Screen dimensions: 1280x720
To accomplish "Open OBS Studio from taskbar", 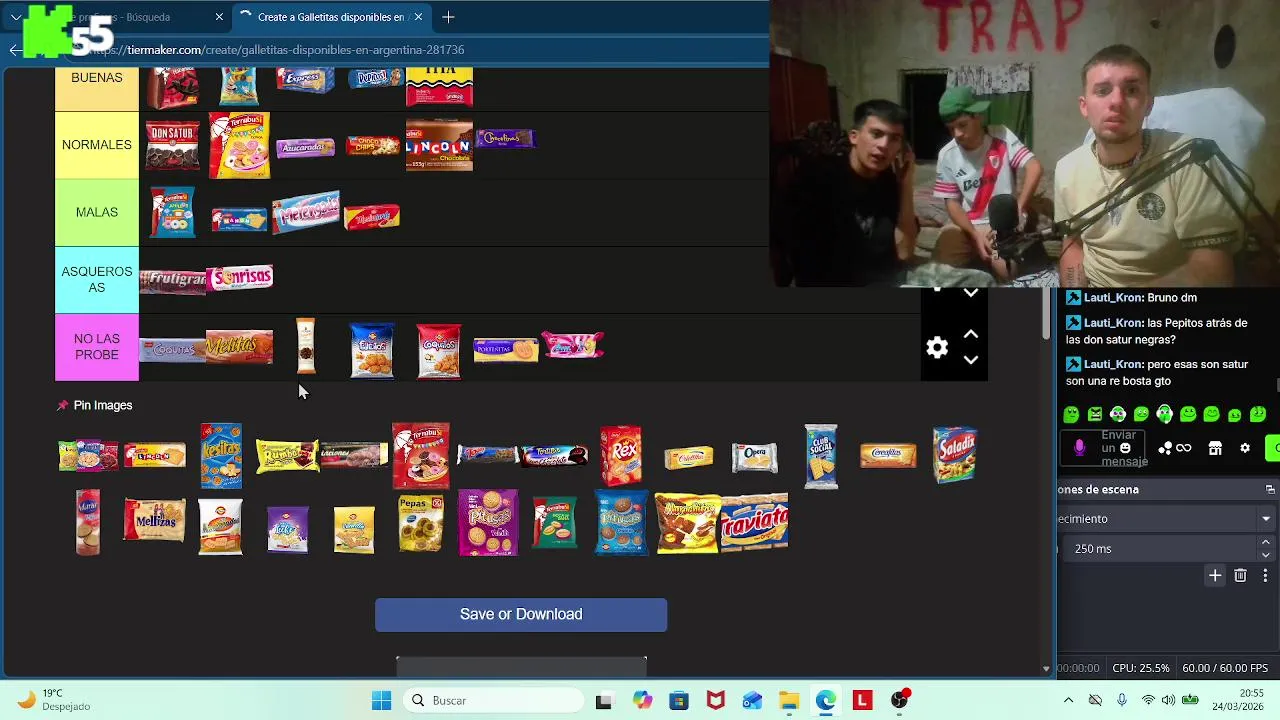I will pyautogui.click(x=899, y=700).
